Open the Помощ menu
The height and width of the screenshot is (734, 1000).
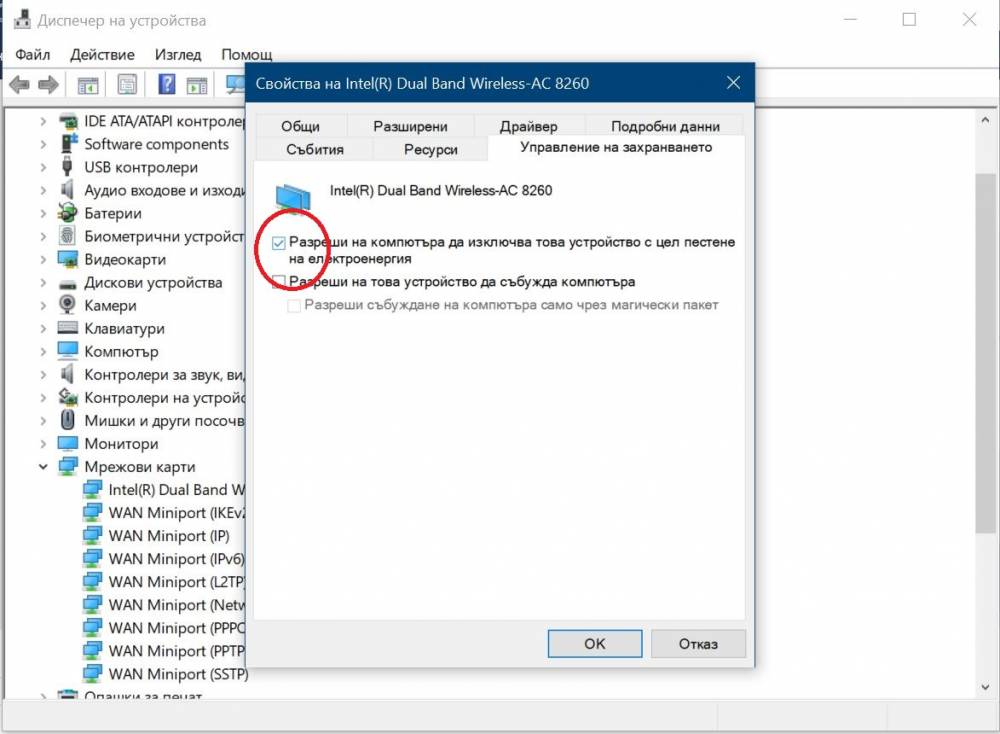[247, 54]
